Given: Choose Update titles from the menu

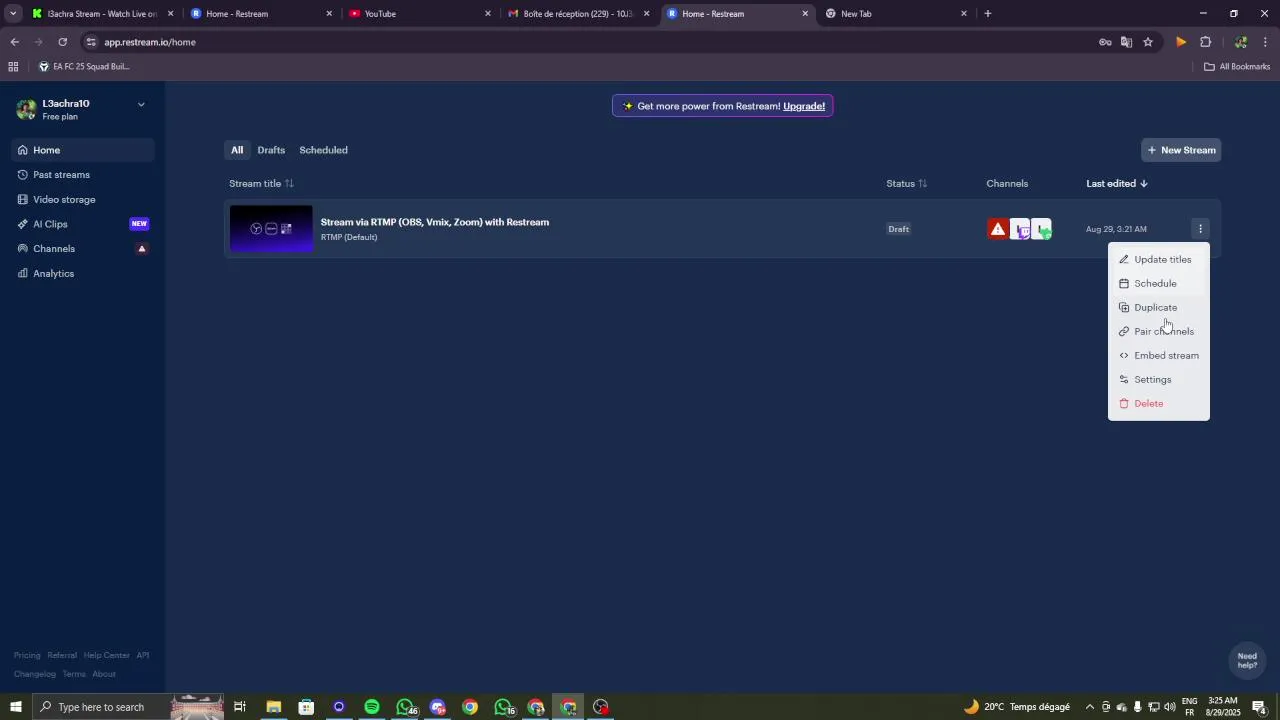Looking at the screenshot, I should [x=1159, y=260].
